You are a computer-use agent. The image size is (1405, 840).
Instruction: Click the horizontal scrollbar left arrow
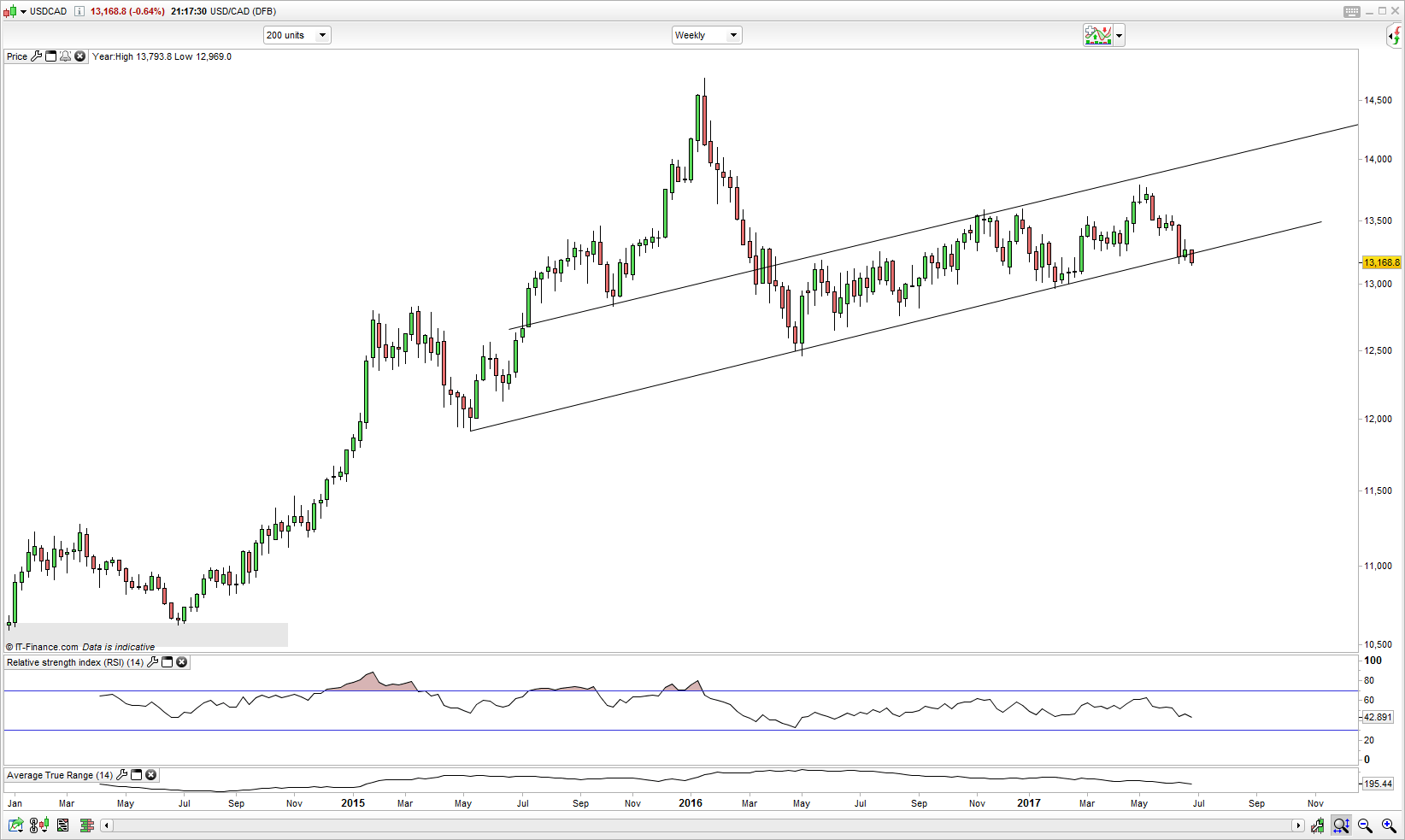coord(106,825)
